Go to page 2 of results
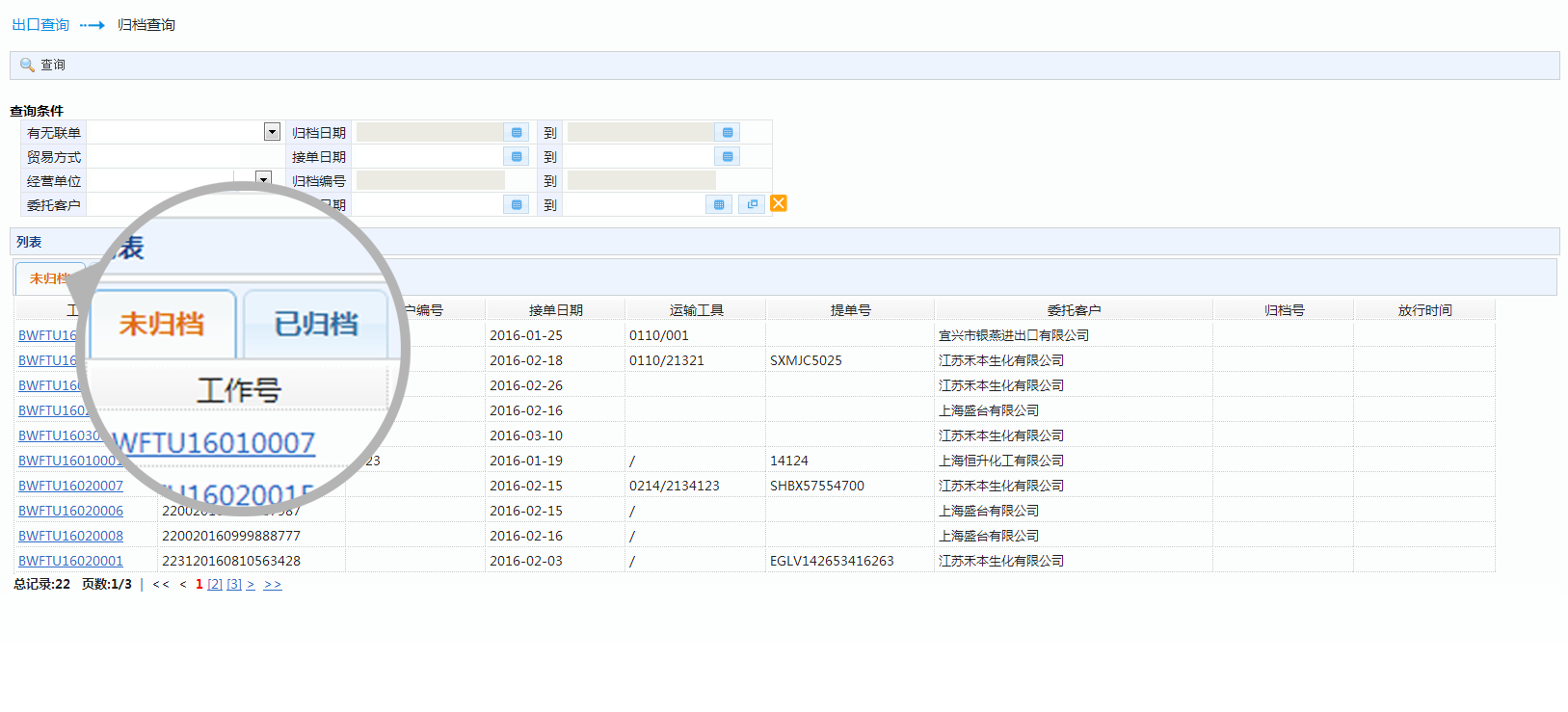1568x712 pixels. click(215, 584)
